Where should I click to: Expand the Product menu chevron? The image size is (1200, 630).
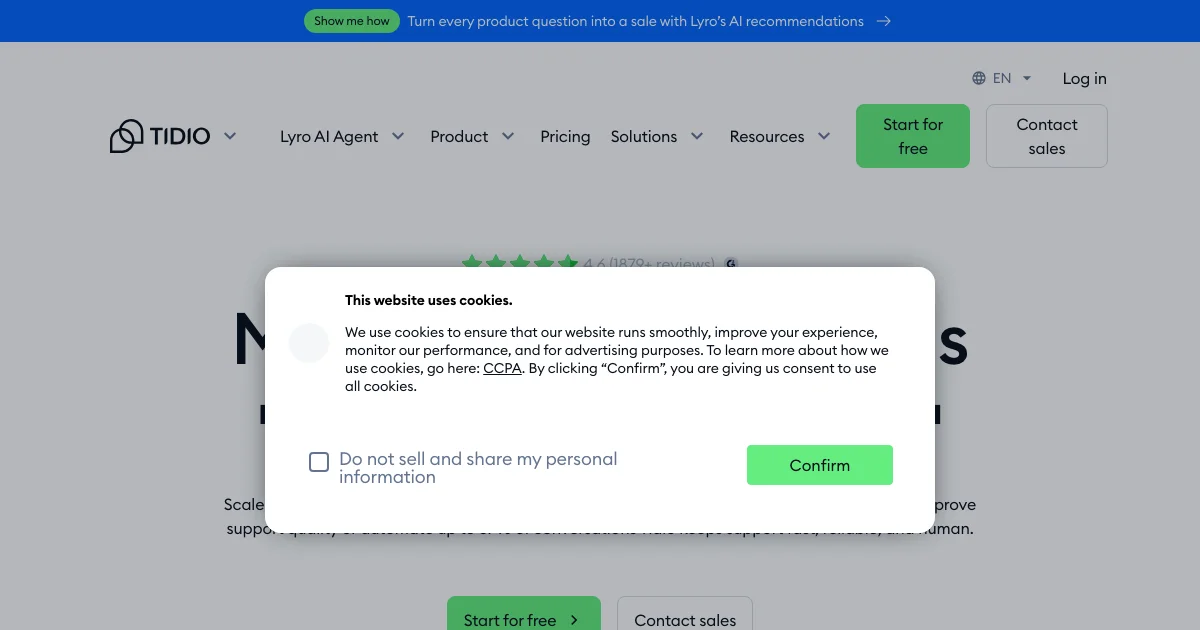[x=508, y=136]
